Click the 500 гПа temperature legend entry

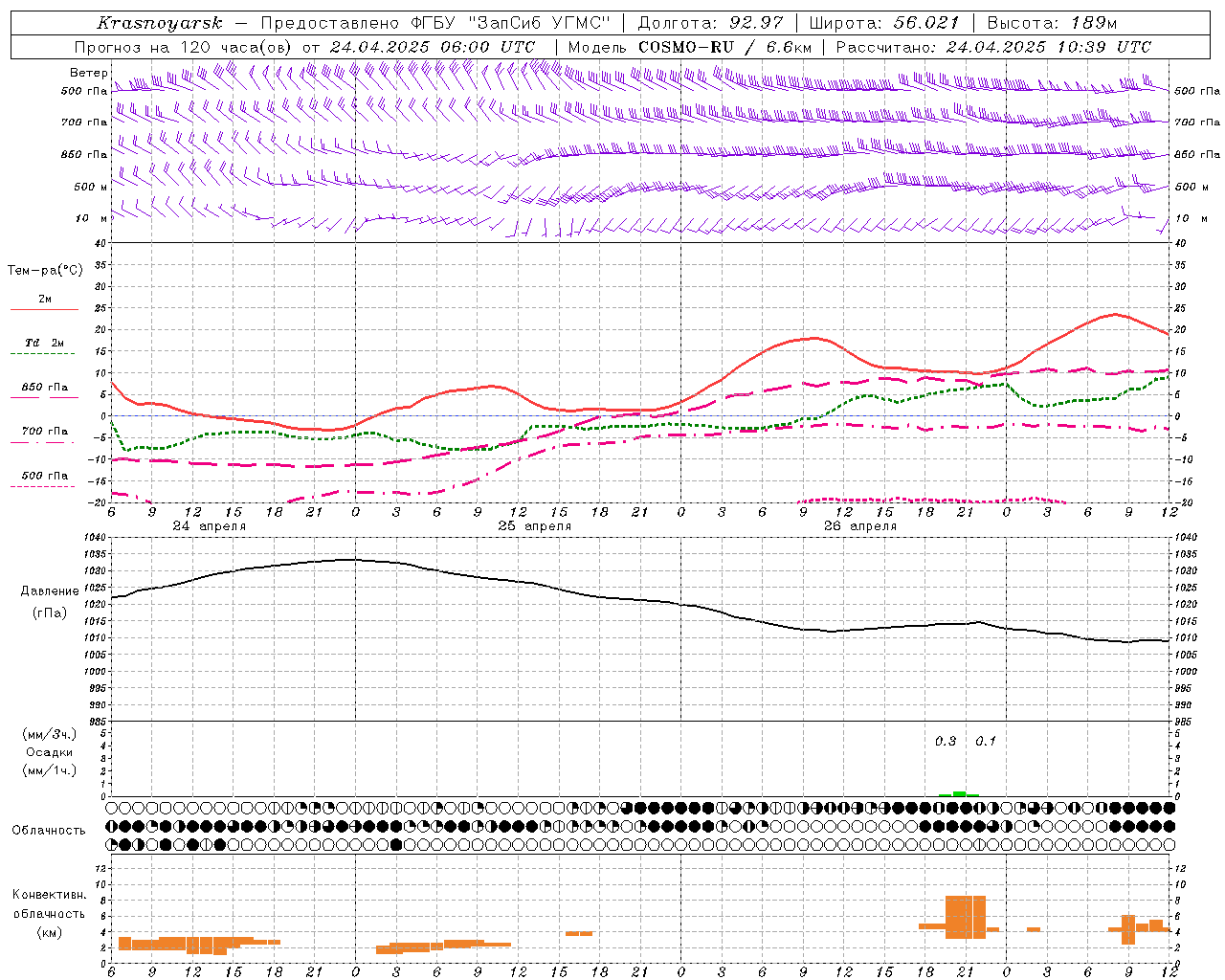(45, 476)
